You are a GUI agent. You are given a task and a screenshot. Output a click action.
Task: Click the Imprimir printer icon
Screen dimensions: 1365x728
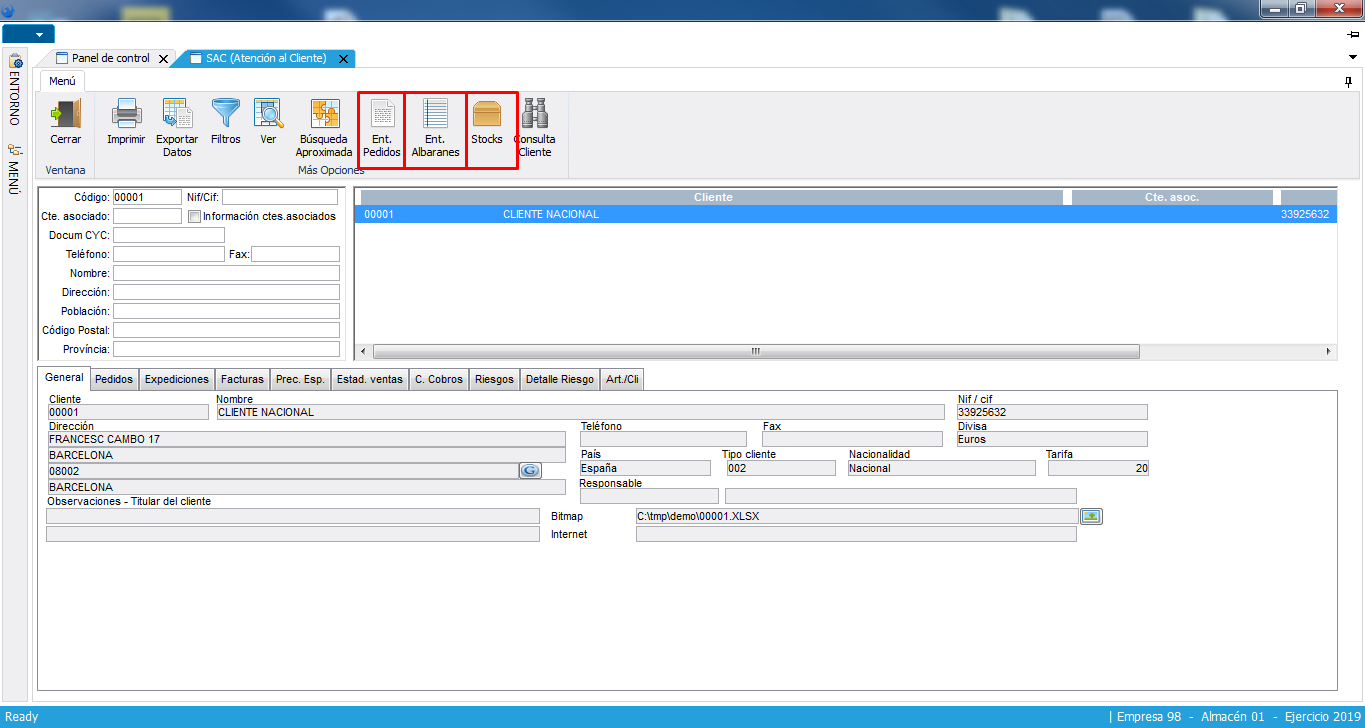pos(126,114)
